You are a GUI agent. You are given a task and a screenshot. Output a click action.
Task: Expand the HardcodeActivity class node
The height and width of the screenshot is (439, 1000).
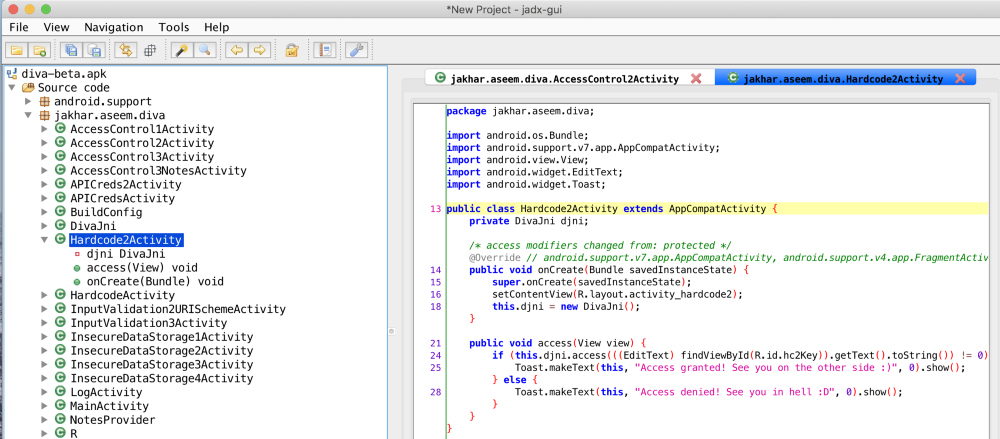(x=44, y=295)
